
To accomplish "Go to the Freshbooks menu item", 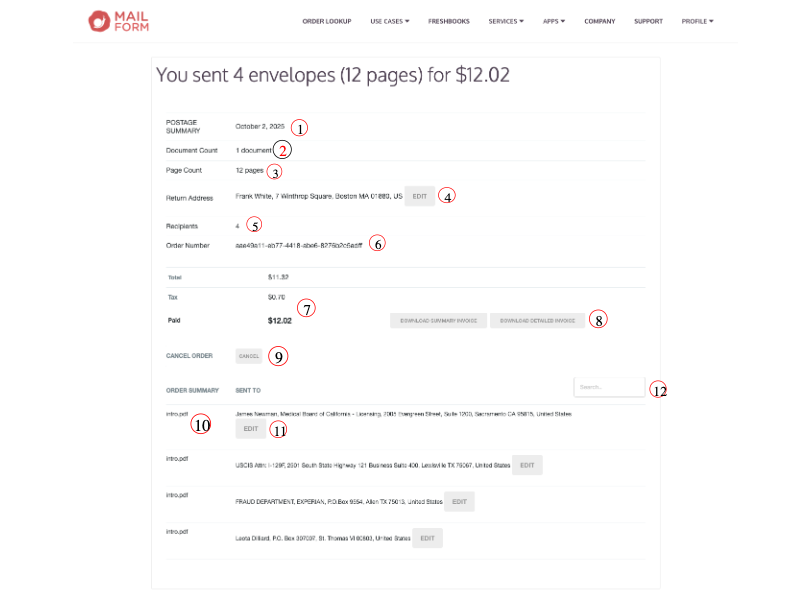I will pos(448,21).
